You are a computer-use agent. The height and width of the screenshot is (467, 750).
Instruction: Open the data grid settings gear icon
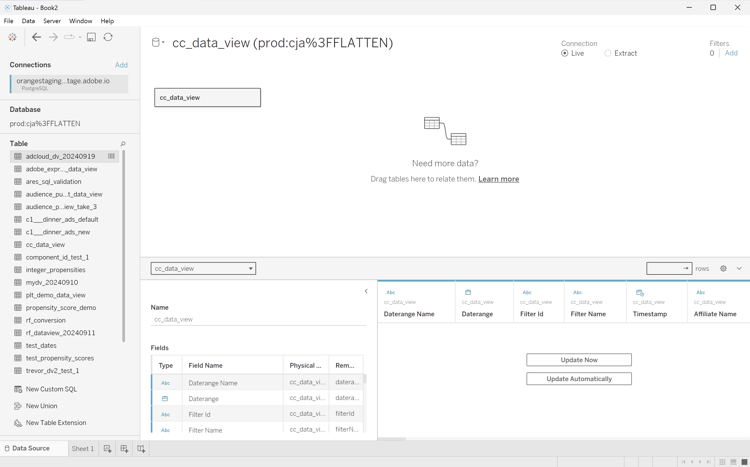723,268
